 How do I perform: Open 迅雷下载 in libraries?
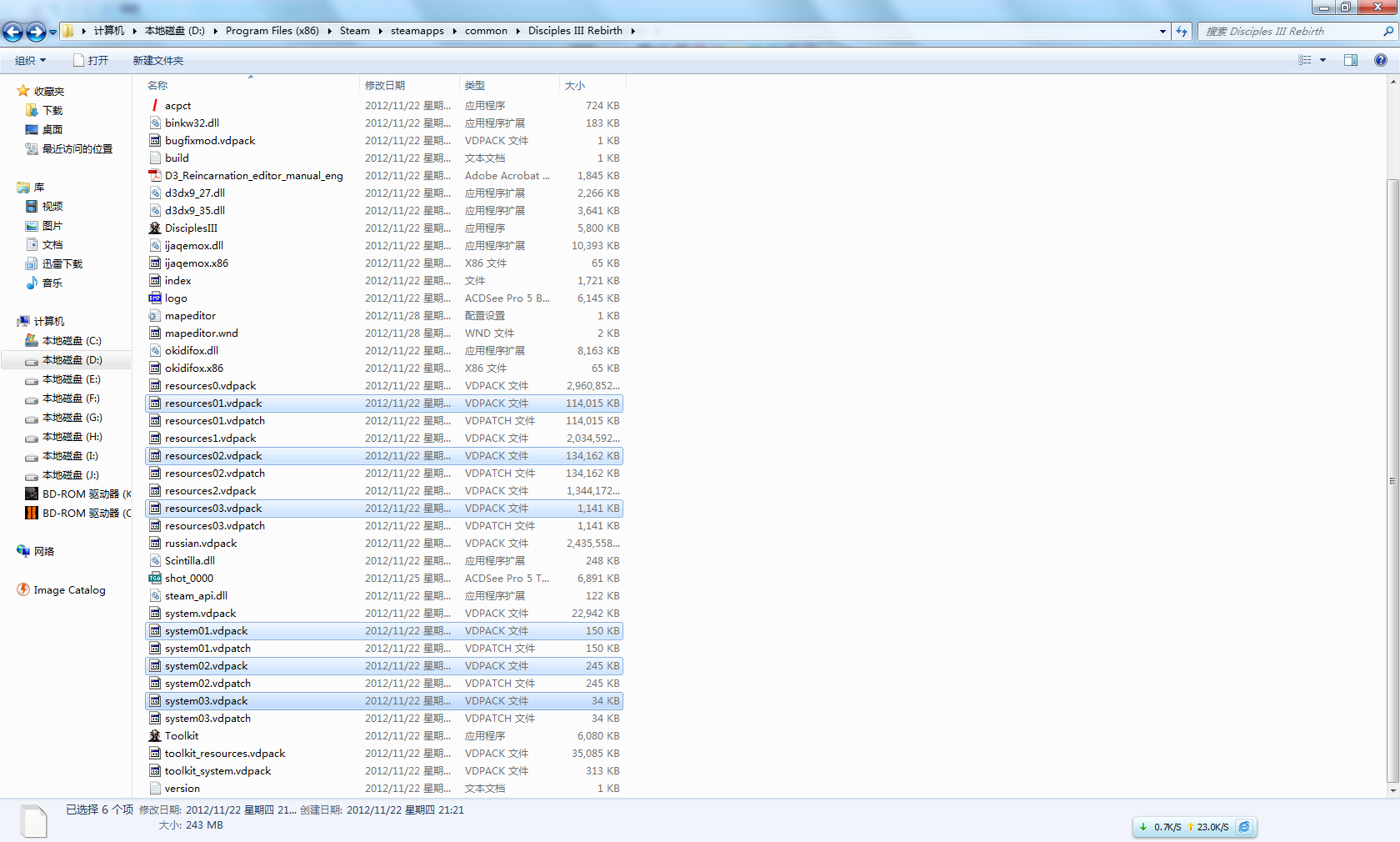[x=54, y=264]
